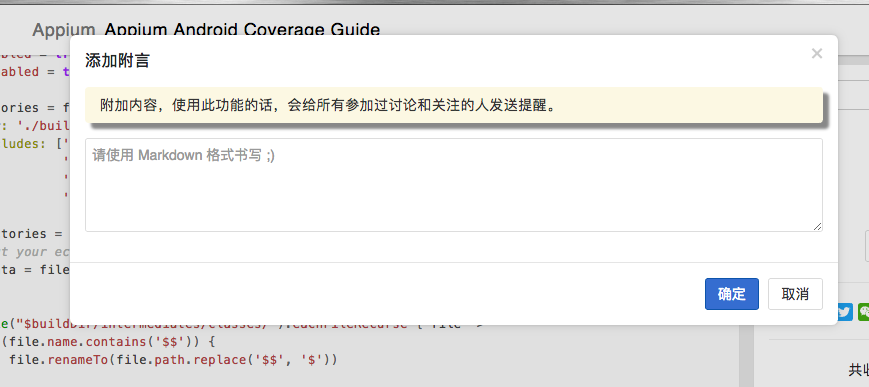
Task: Click the 取消 cancel button
Action: pyautogui.click(x=795, y=294)
